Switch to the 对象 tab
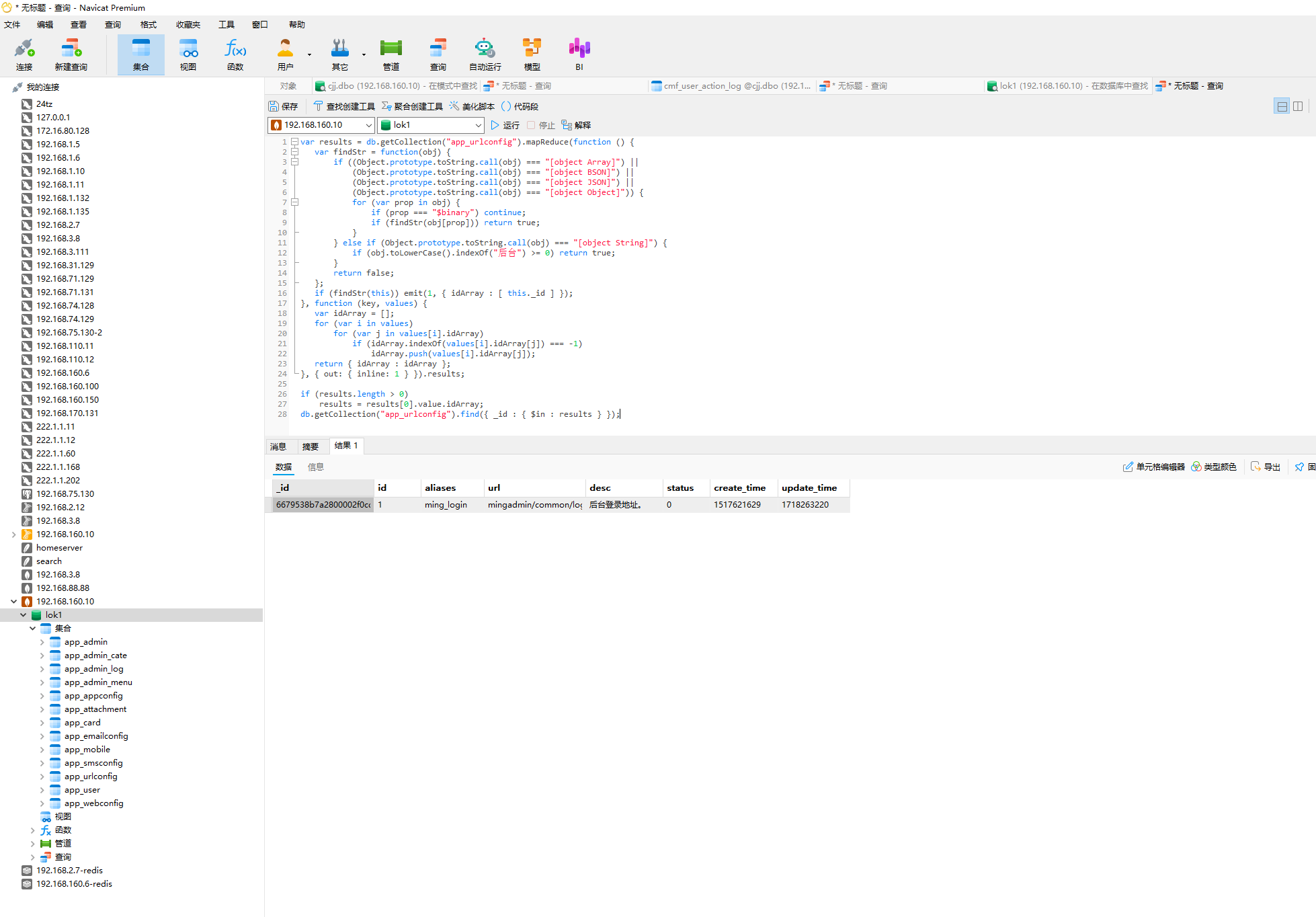 point(288,86)
